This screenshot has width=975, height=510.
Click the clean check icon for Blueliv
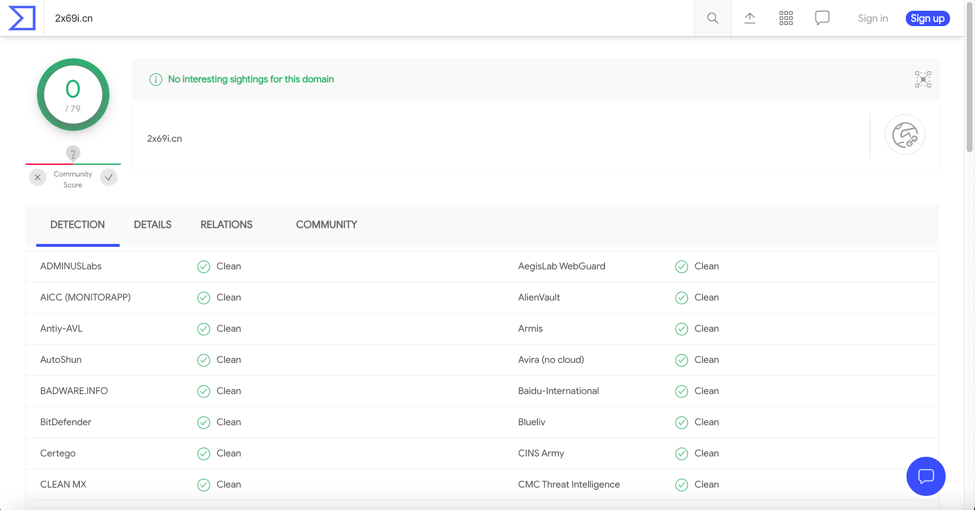682,422
